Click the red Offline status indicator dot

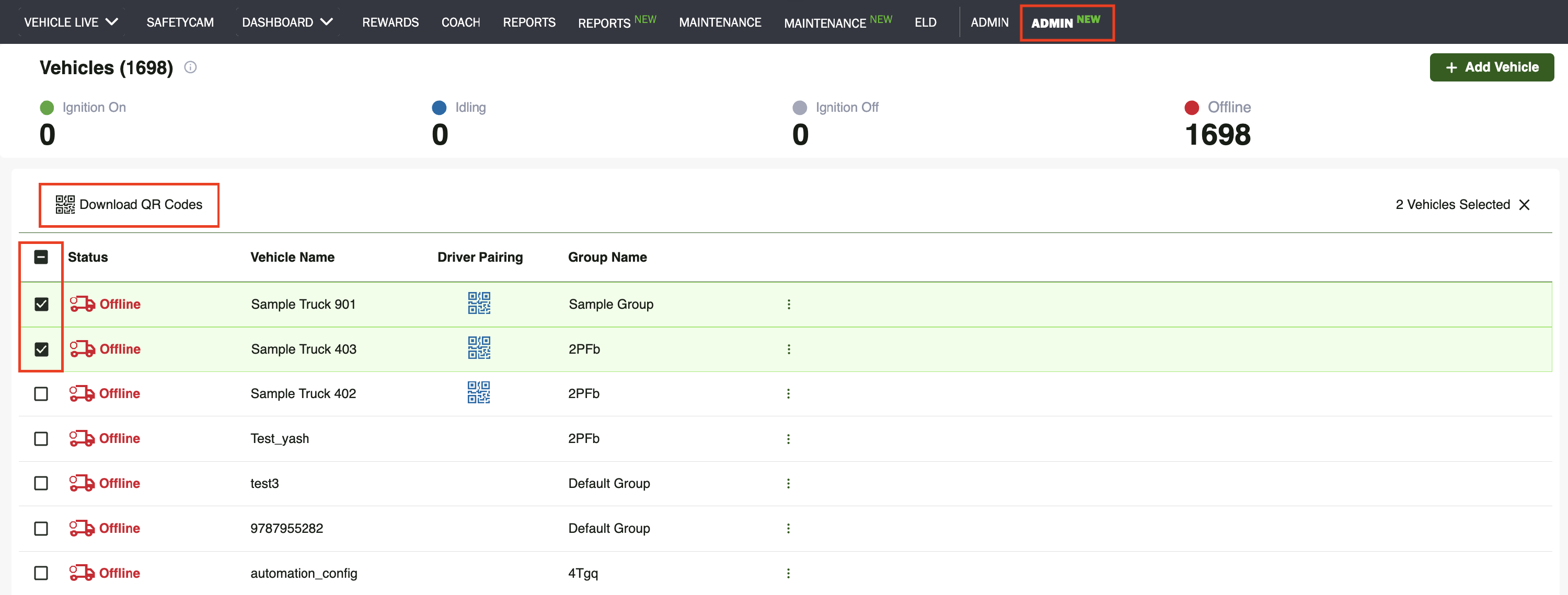(1191, 108)
